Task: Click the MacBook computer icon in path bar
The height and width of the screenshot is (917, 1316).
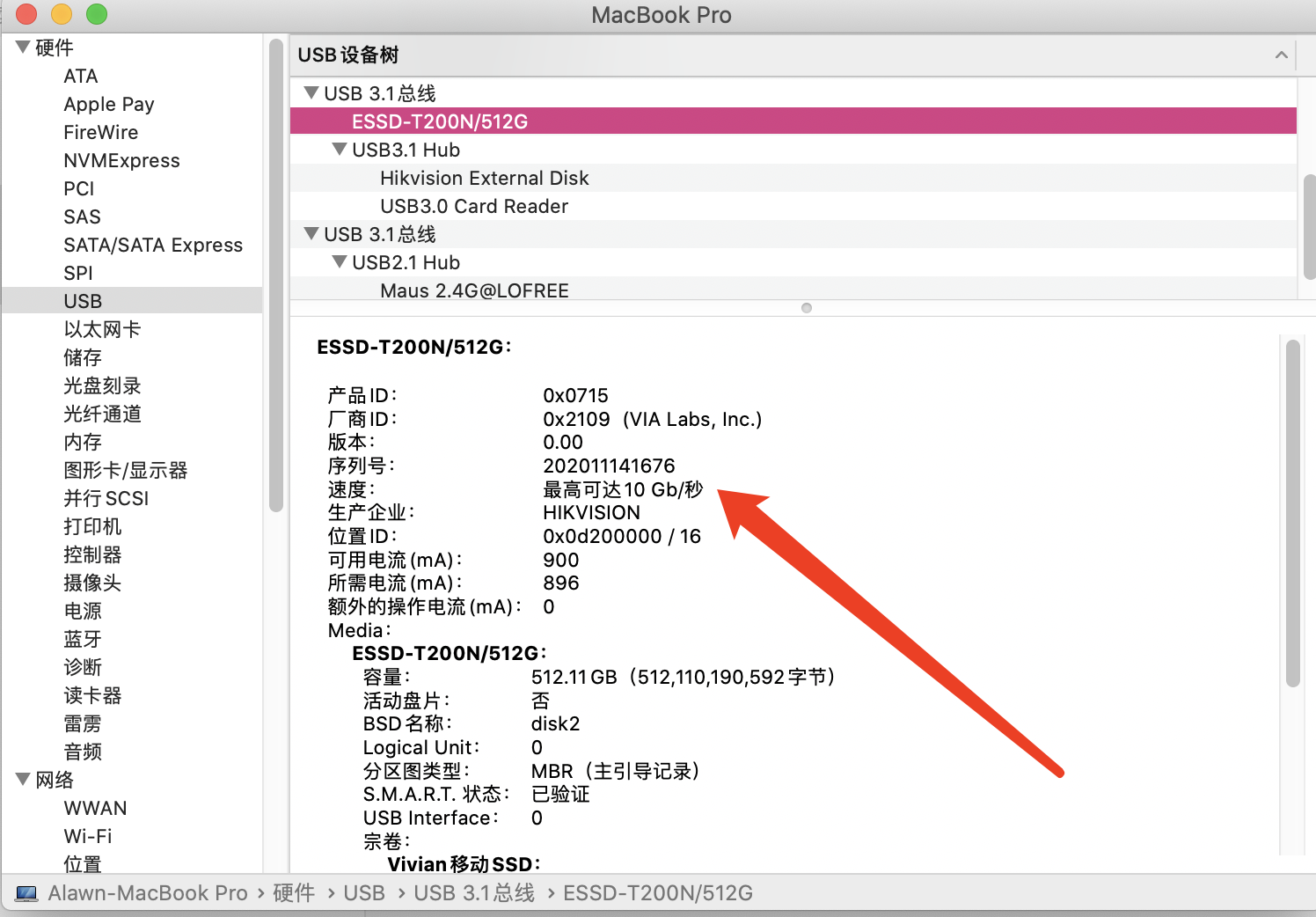Action: click(27, 893)
